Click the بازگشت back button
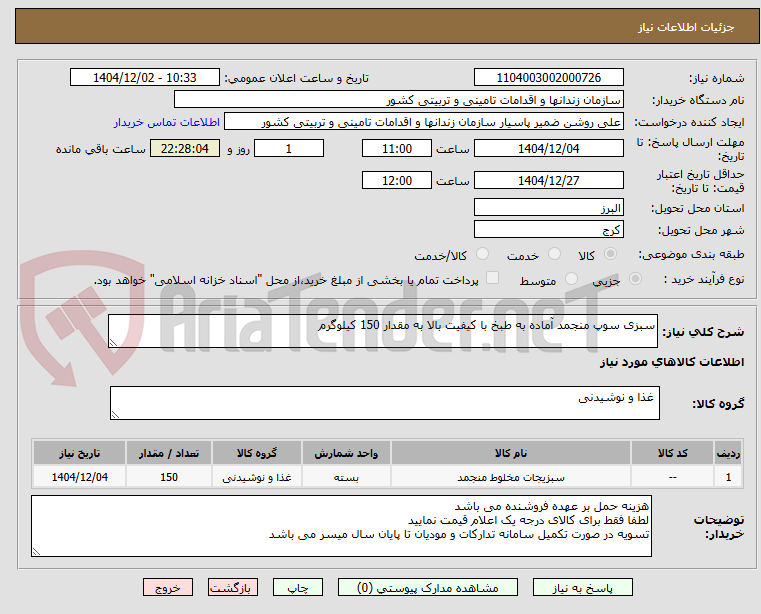This screenshot has width=761, height=614. pyautogui.click(x=232, y=587)
